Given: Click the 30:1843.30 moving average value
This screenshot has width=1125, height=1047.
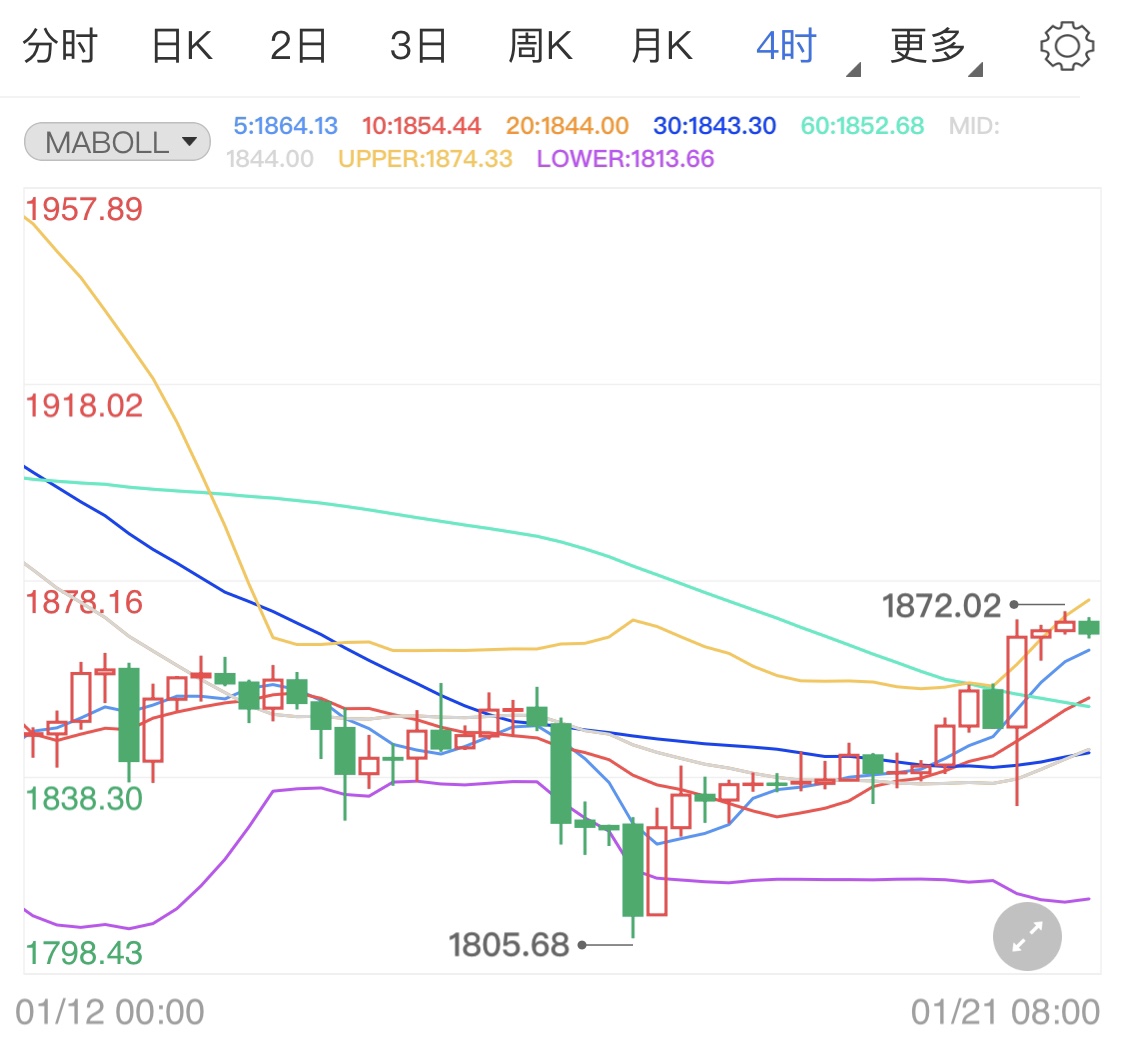Looking at the screenshot, I should (x=715, y=126).
